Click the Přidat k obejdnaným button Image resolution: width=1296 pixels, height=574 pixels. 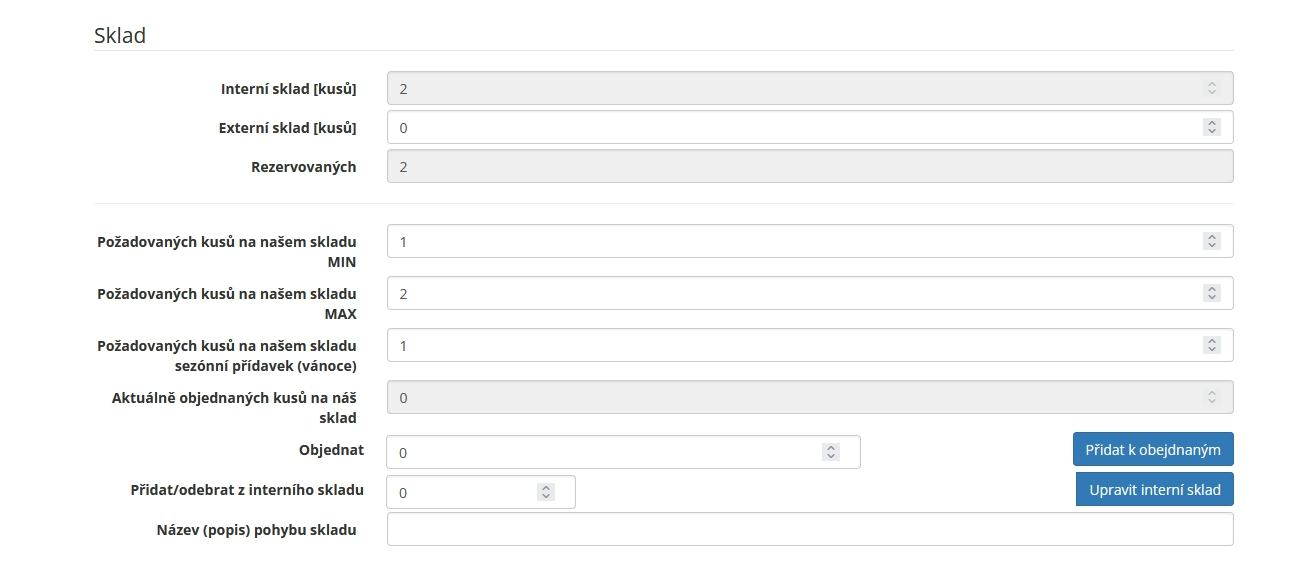[x=1153, y=449]
